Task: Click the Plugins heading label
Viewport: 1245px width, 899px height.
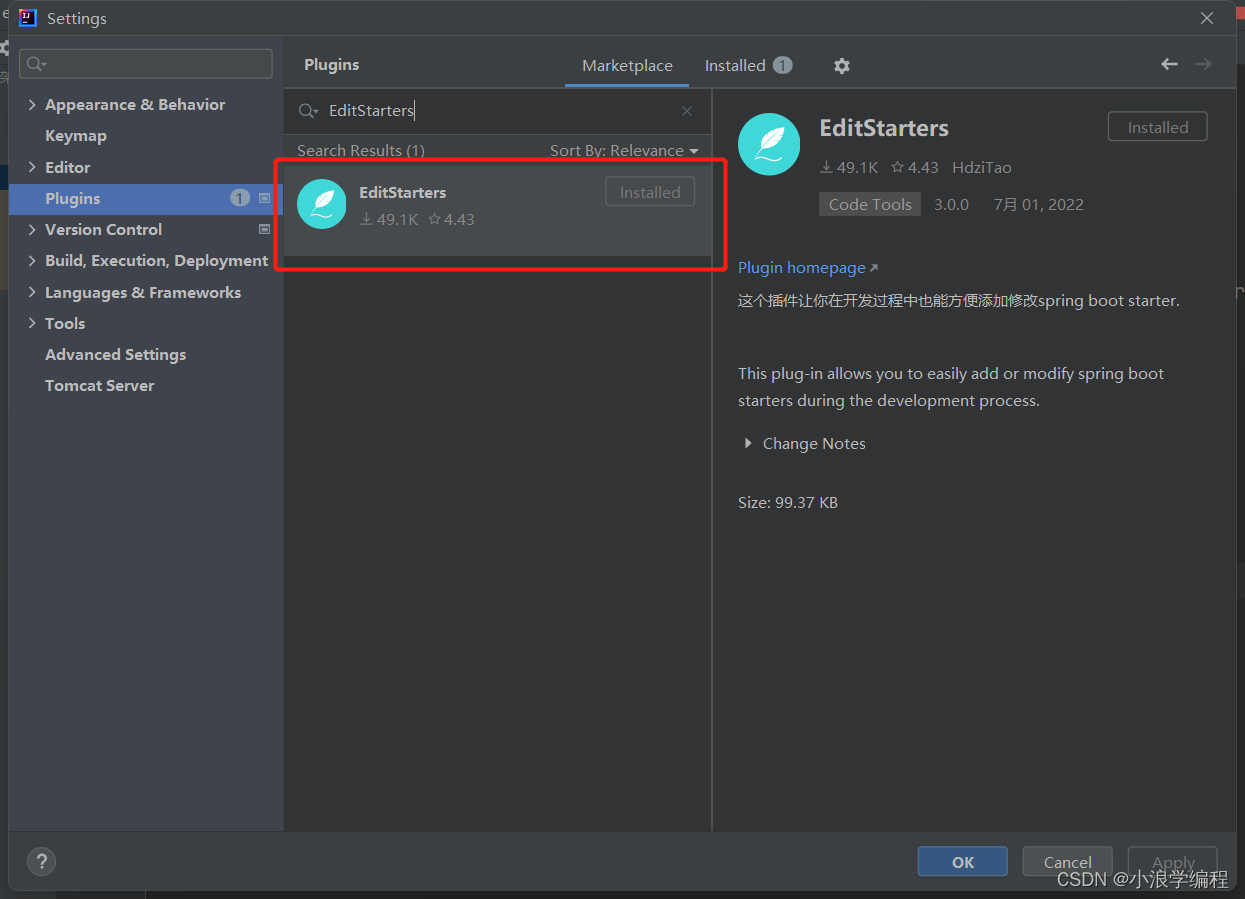Action: click(x=332, y=65)
